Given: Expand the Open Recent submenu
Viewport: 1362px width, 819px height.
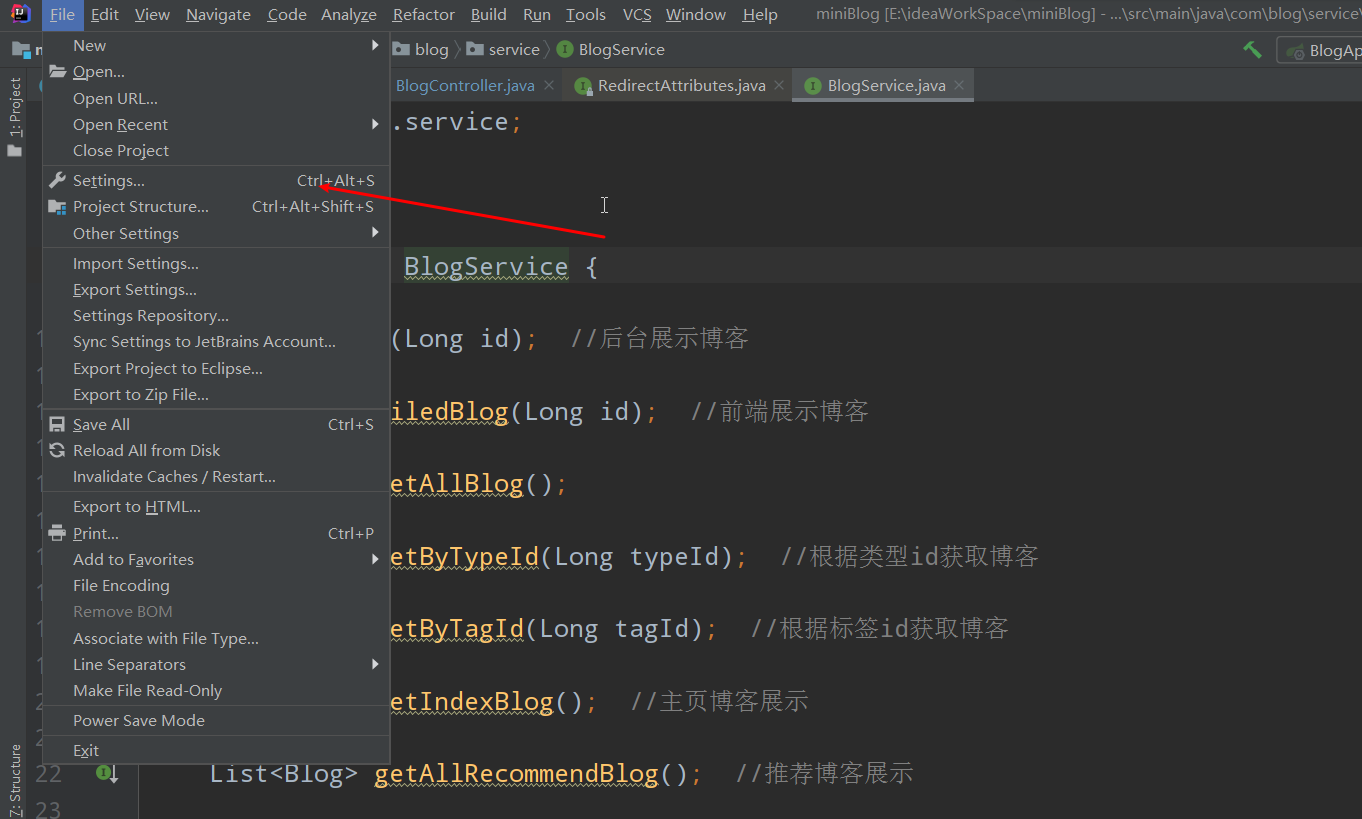Looking at the screenshot, I should point(216,124).
